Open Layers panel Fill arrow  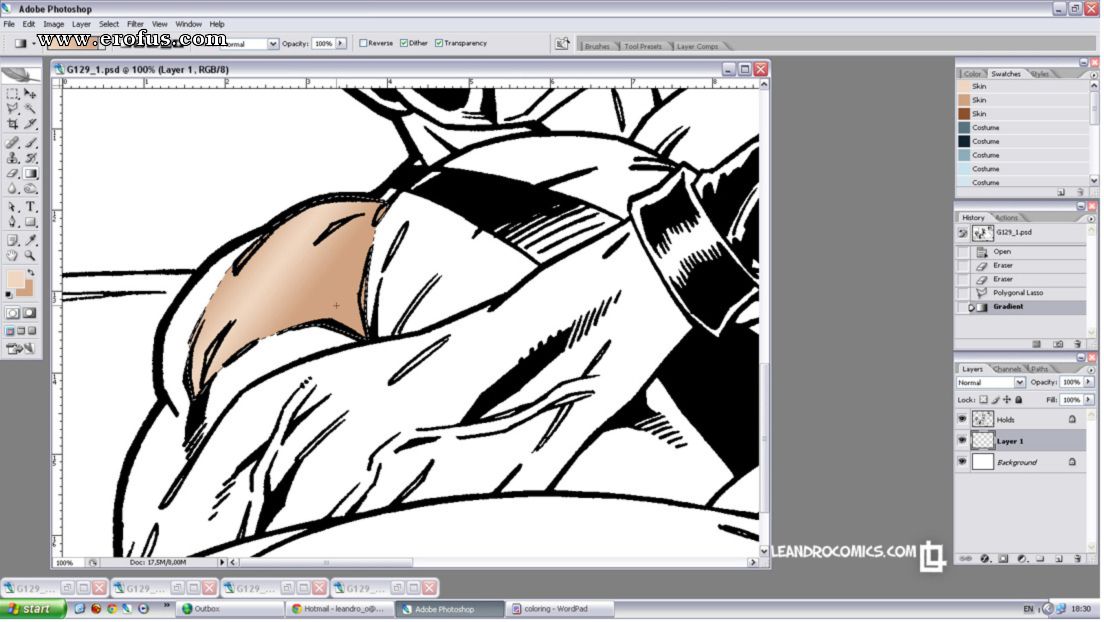pyautogui.click(x=1089, y=400)
